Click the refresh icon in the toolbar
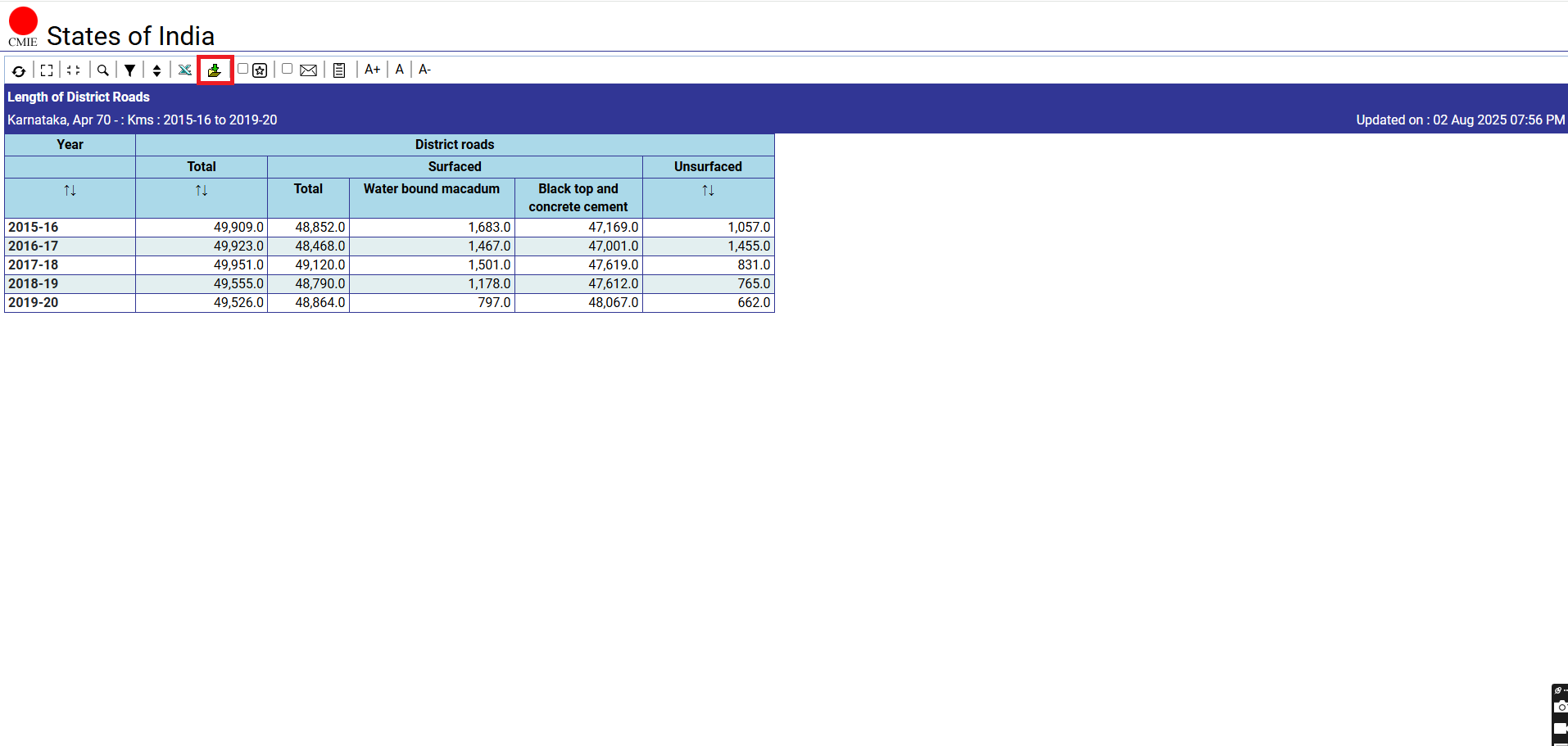Screen dimensions: 1568x746 19,70
